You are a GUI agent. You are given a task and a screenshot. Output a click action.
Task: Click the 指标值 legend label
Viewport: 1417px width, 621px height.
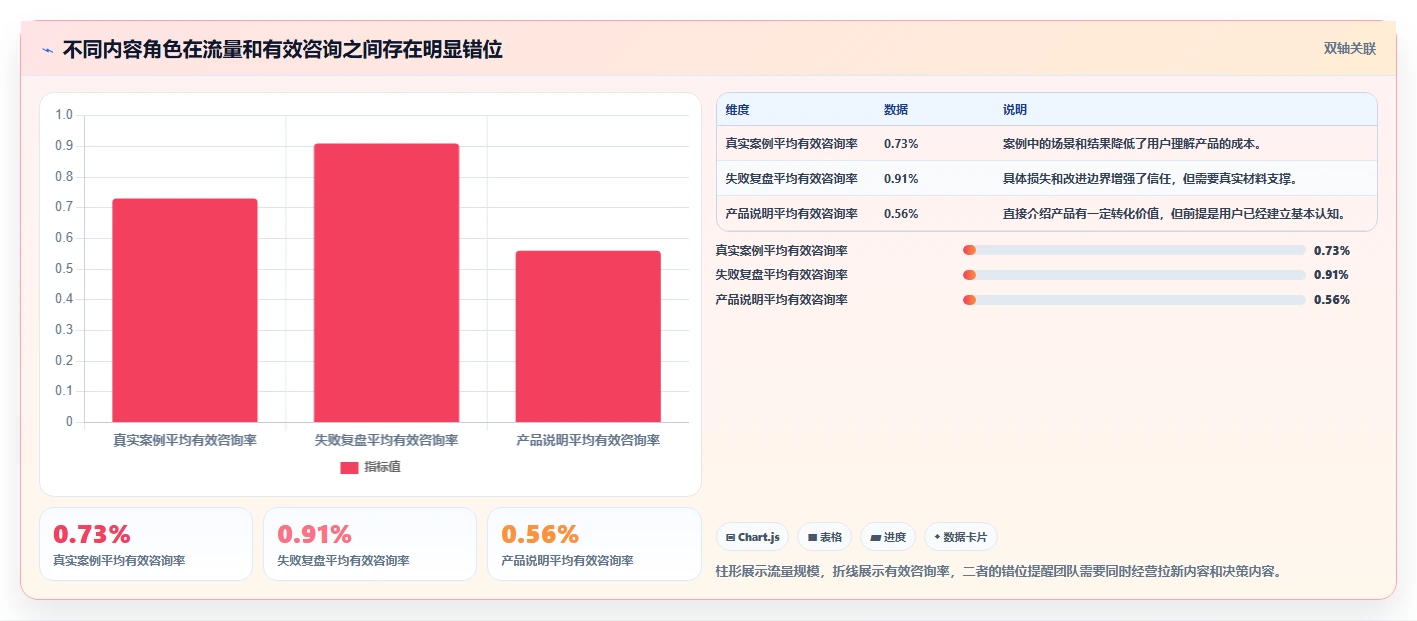383,467
